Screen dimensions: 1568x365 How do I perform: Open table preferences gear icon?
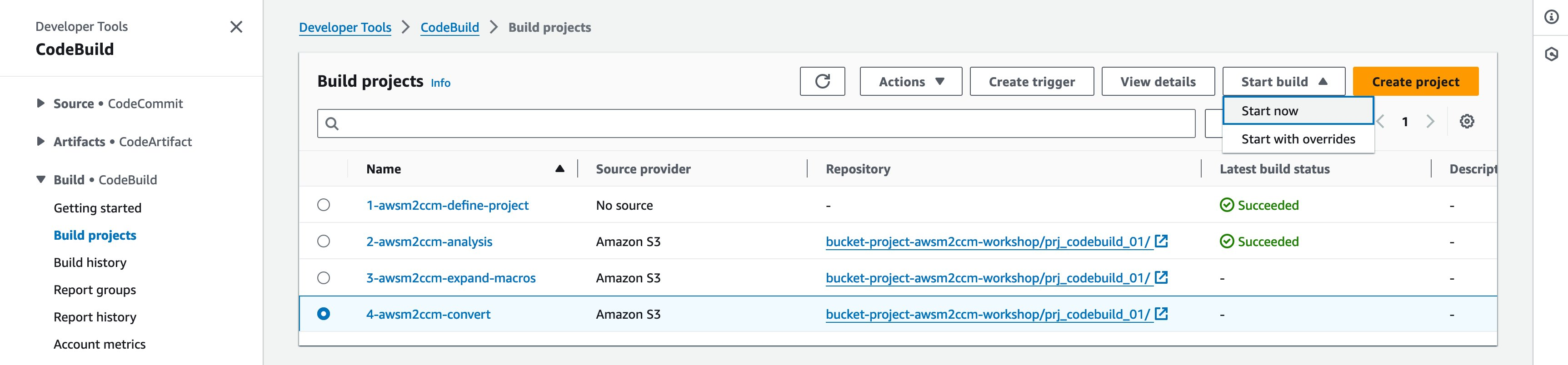pyautogui.click(x=1466, y=122)
